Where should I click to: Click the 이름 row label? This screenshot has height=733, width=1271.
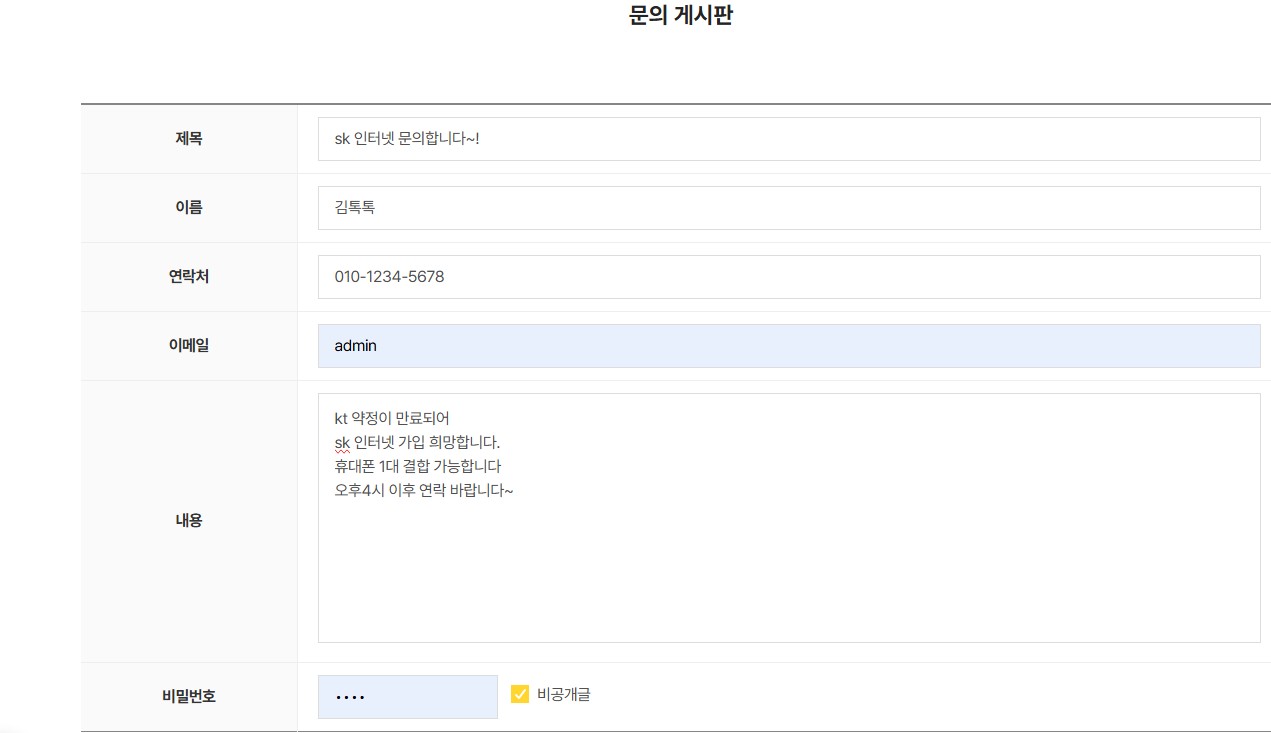click(189, 208)
